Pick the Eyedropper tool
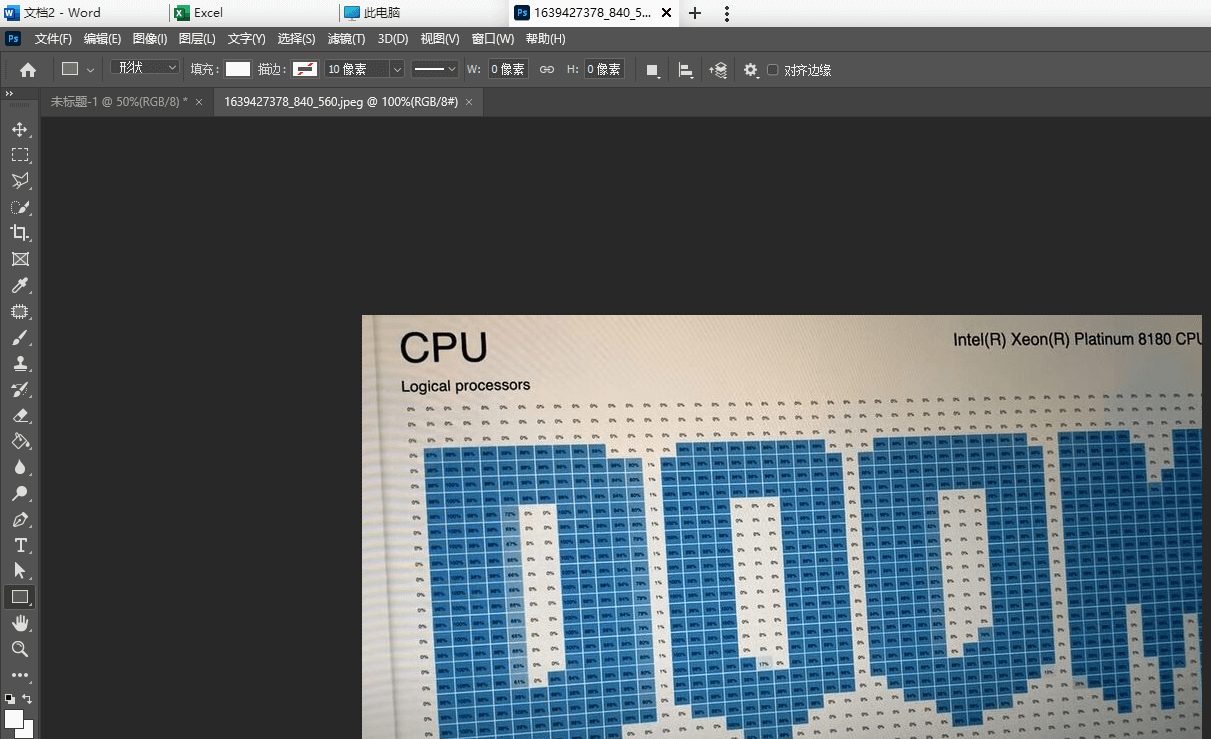The width and height of the screenshot is (1211, 739). pos(19,286)
